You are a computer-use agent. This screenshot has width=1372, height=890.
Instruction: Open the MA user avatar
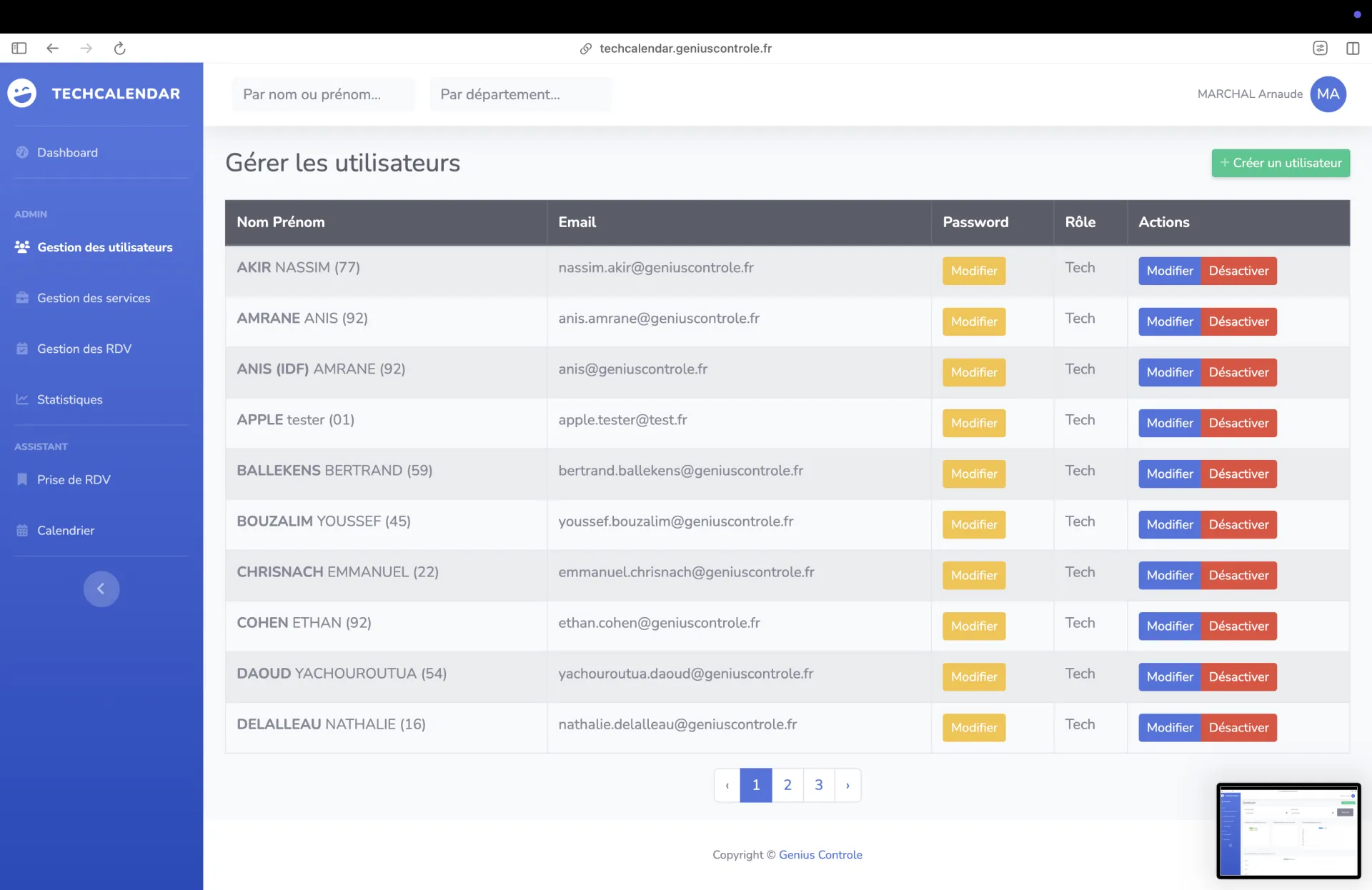[1328, 94]
